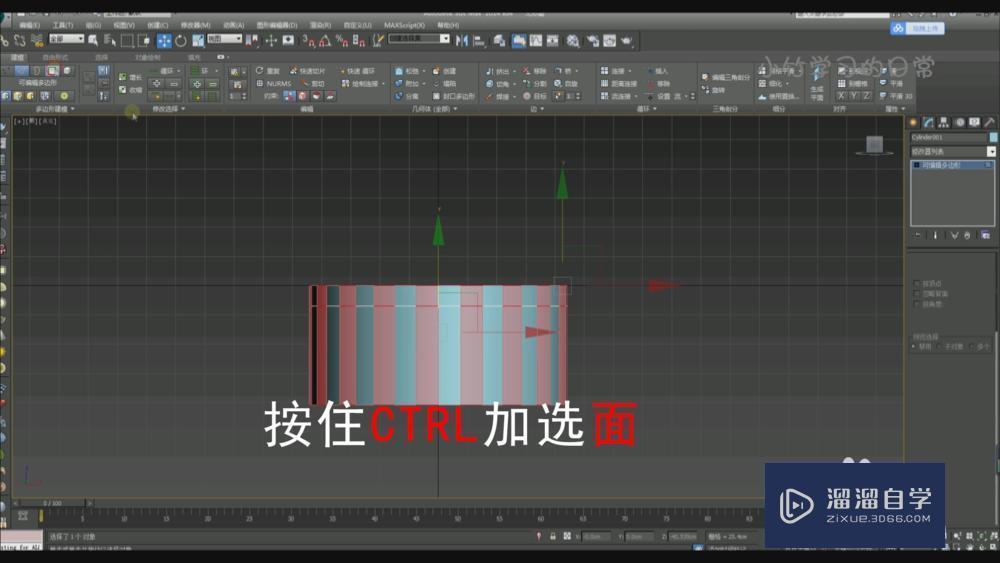
Task: Click the ViewCube in the viewport
Action: (874, 145)
